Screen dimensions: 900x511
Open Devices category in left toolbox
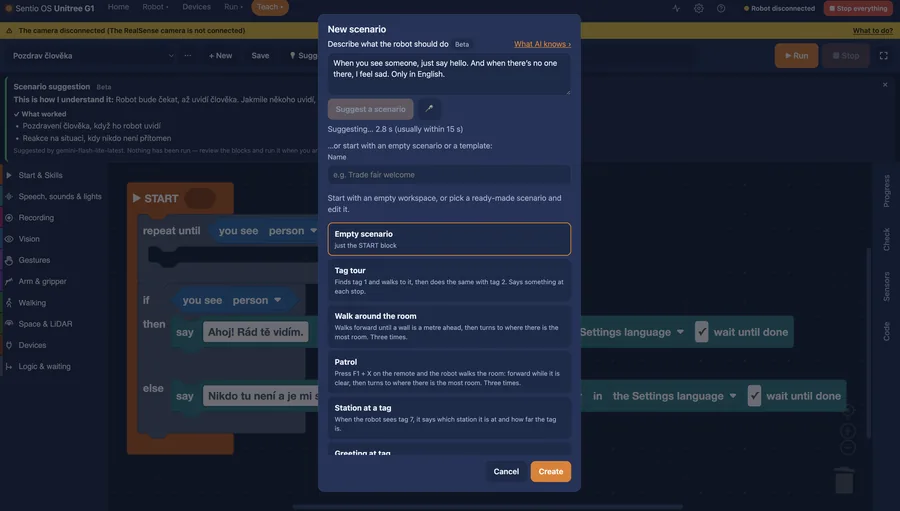32,345
